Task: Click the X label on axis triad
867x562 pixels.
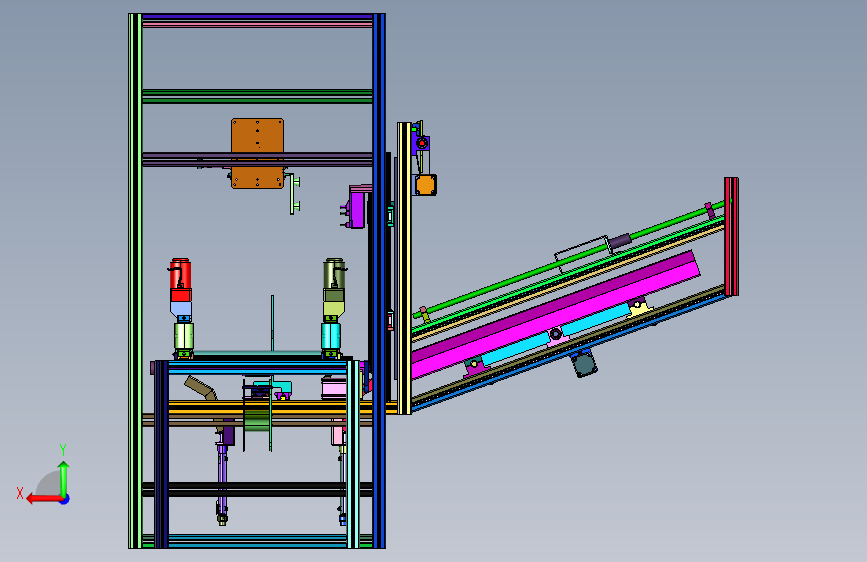Action: (20, 493)
